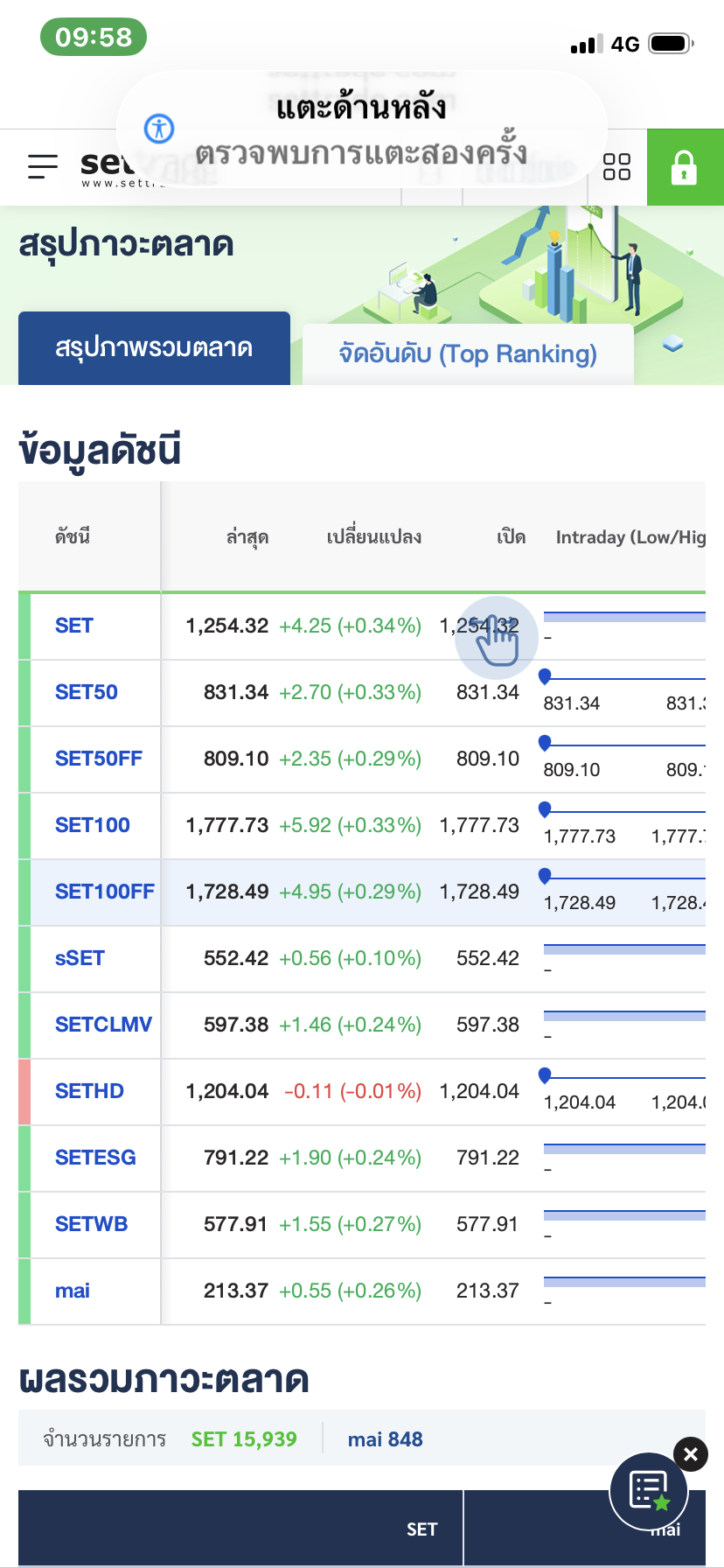Tap the battery icon in the status bar

coord(671,44)
